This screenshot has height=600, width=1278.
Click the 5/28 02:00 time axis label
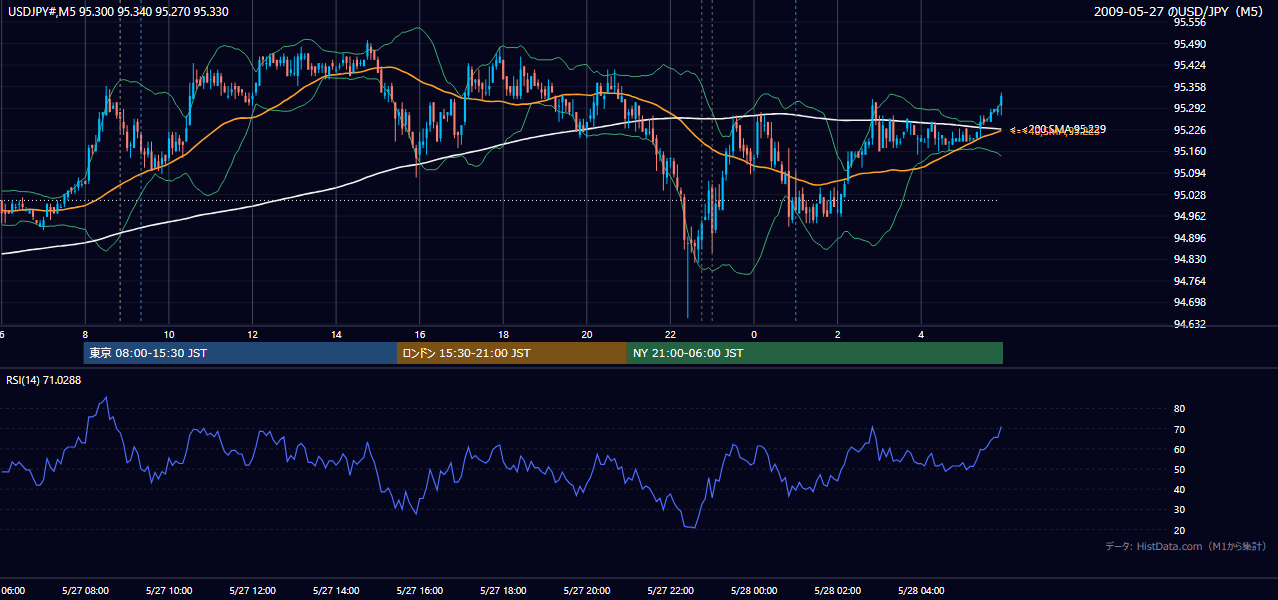(837, 591)
